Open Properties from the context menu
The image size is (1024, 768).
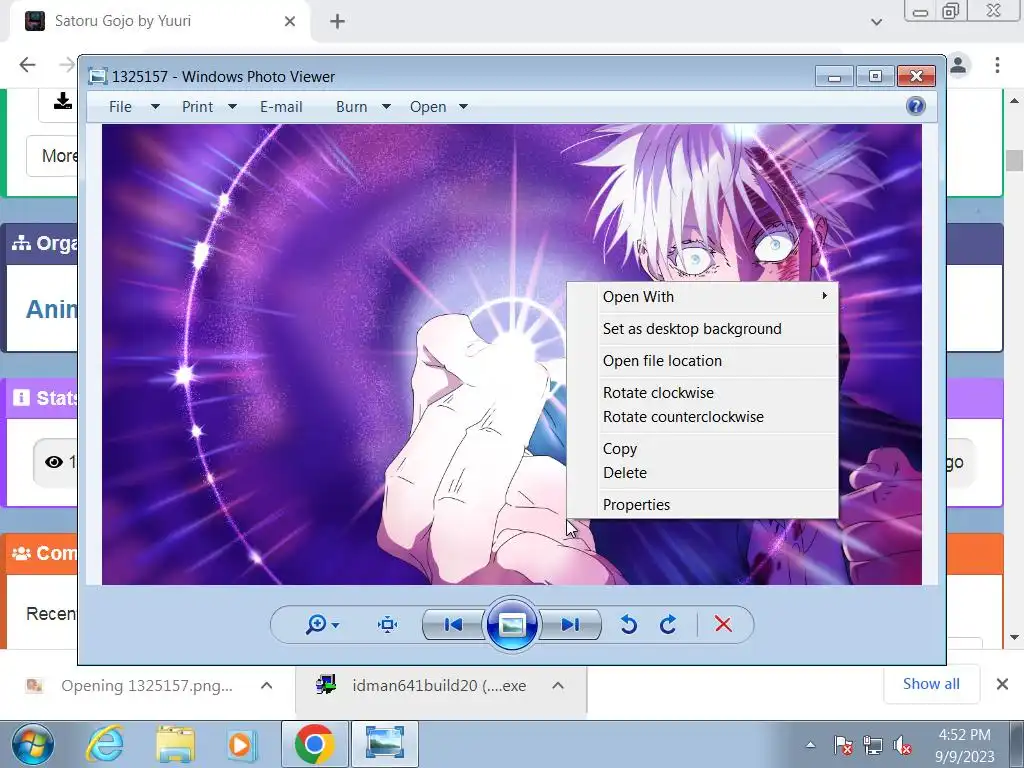point(703,505)
